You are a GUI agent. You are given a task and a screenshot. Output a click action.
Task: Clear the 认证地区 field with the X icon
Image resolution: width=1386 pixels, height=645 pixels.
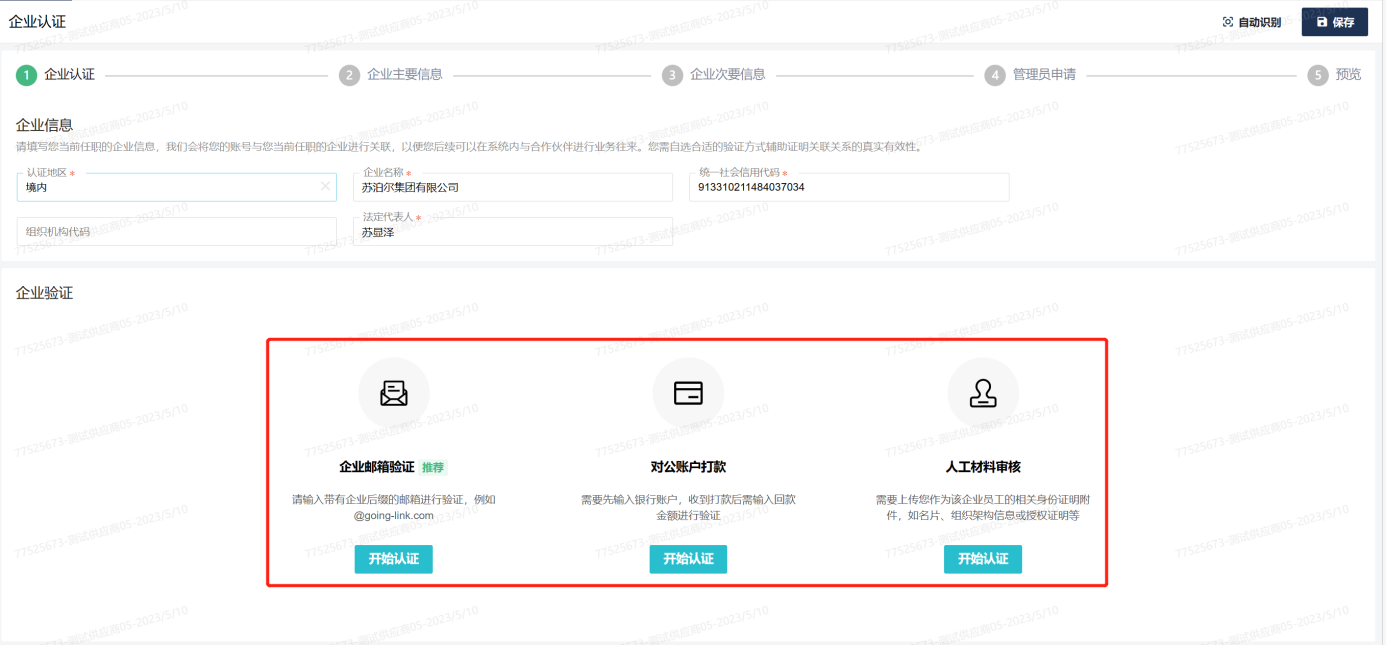pyautogui.click(x=325, y=186)
